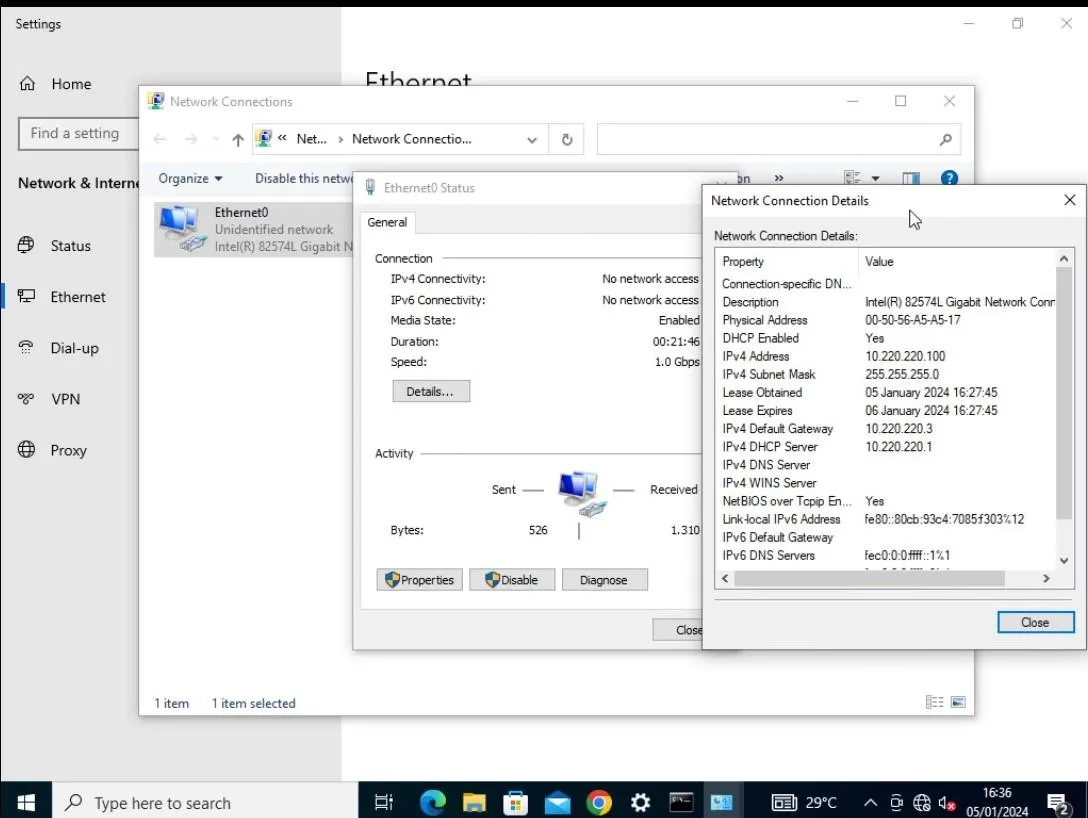The width and height of the screenshot is (1088, 818).
Task: Click the muted volume icon in the system tray
Action: click(x=946, y=801)
